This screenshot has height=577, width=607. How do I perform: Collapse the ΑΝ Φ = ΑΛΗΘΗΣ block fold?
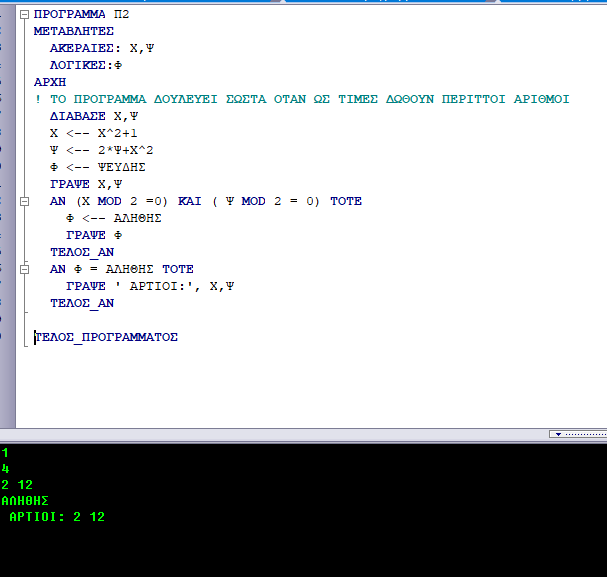[25, 269]
